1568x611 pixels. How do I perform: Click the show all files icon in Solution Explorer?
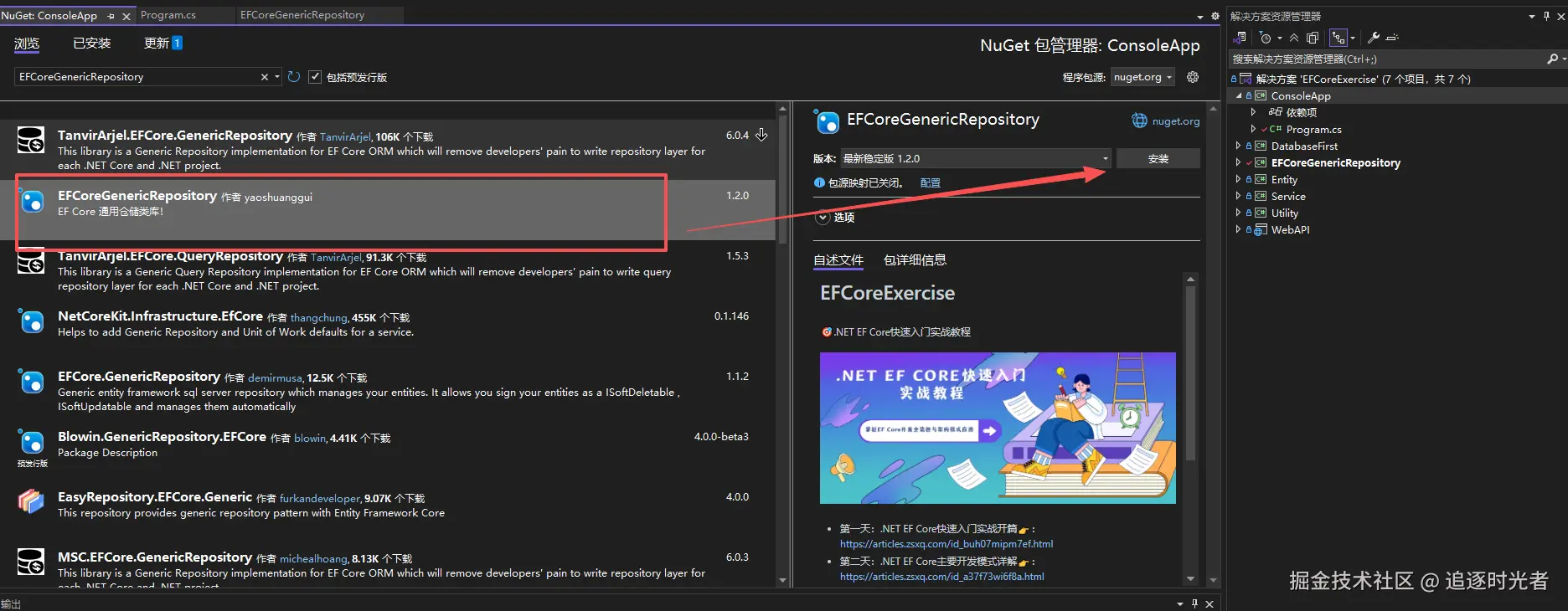tap(1313, 38)
